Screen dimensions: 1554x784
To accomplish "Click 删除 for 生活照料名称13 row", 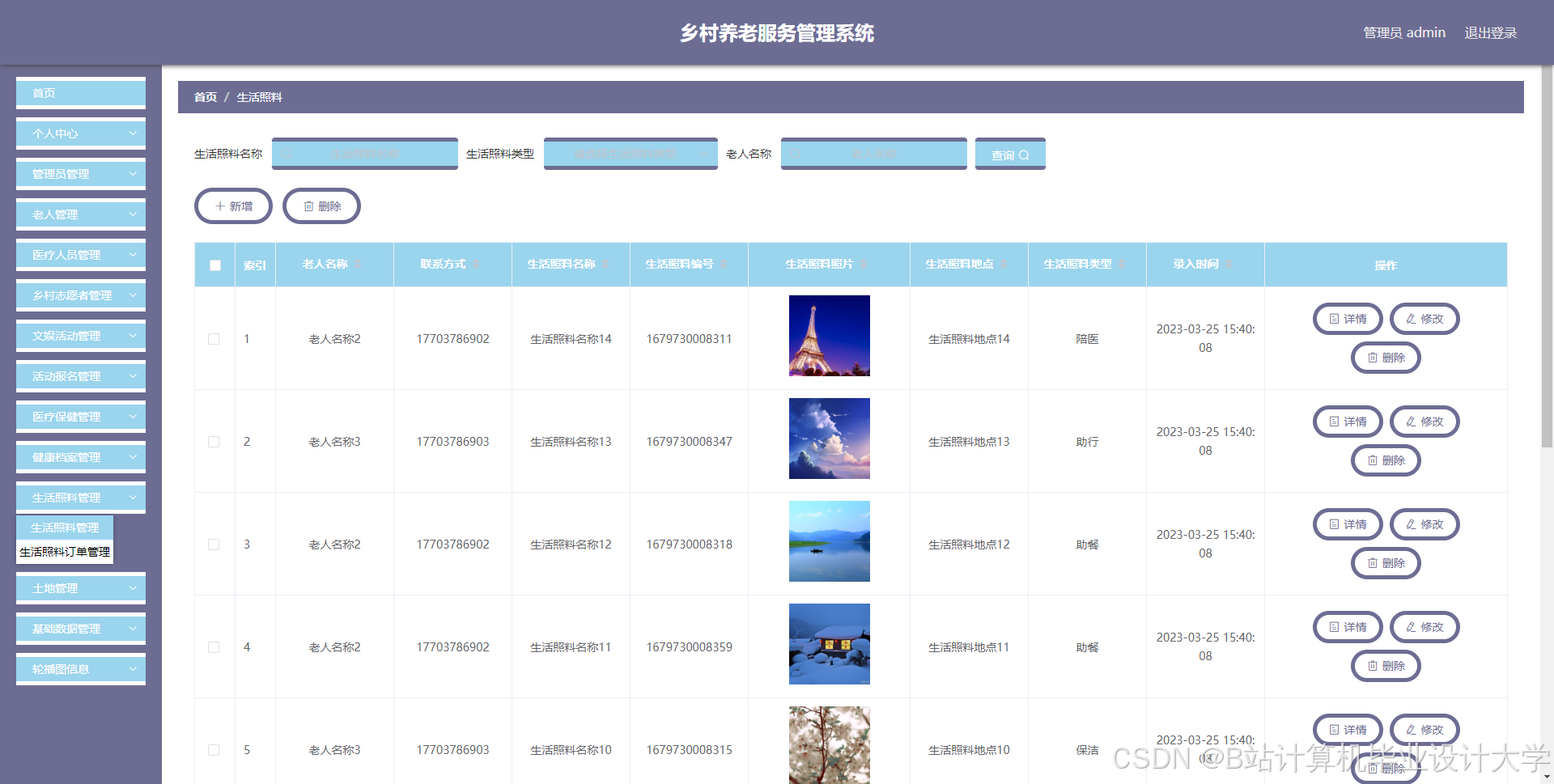I will pyautogui.click(x=1386, y=460).
